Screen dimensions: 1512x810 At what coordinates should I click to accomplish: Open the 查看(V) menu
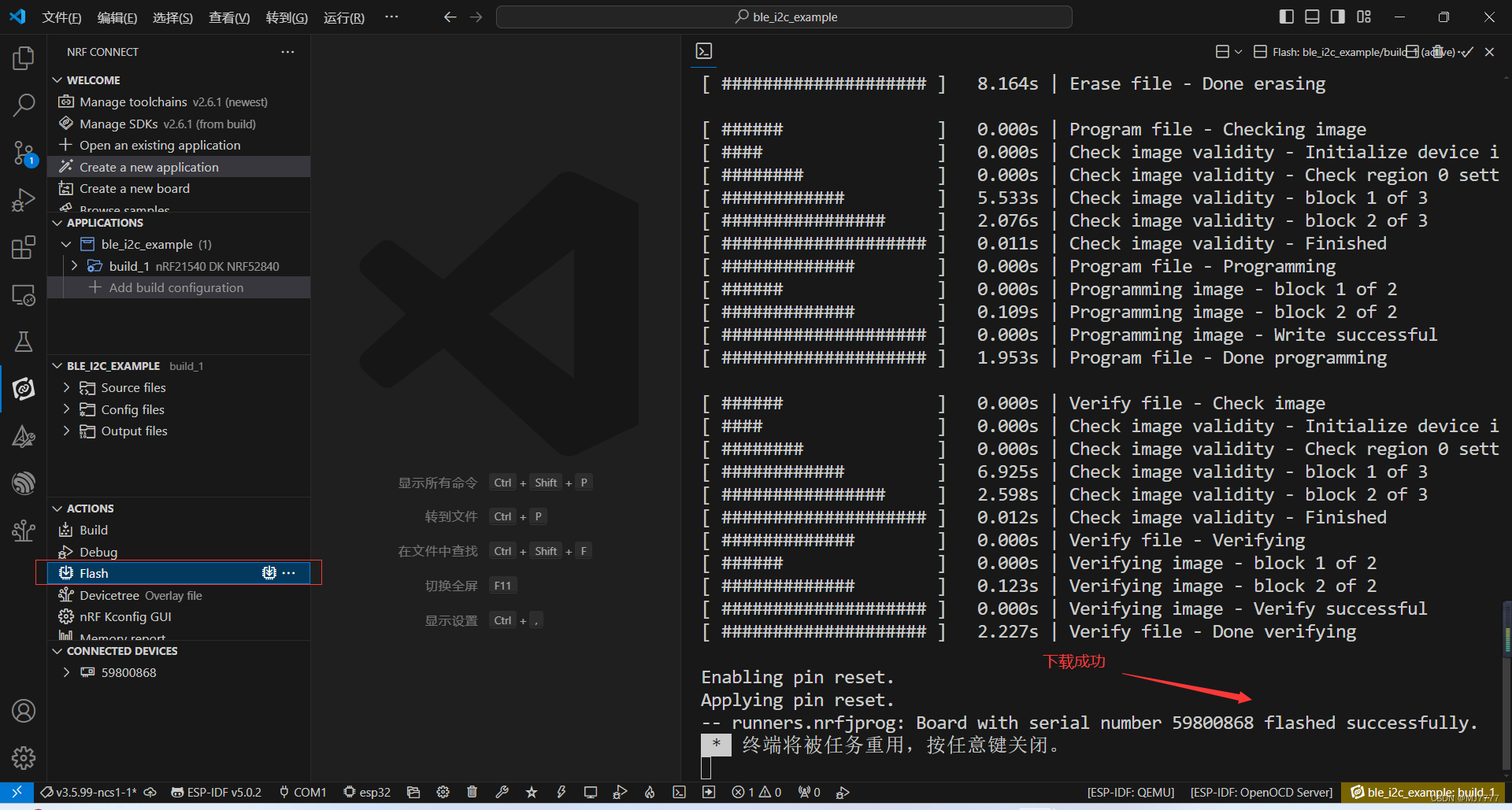click(x=228, y=17)
